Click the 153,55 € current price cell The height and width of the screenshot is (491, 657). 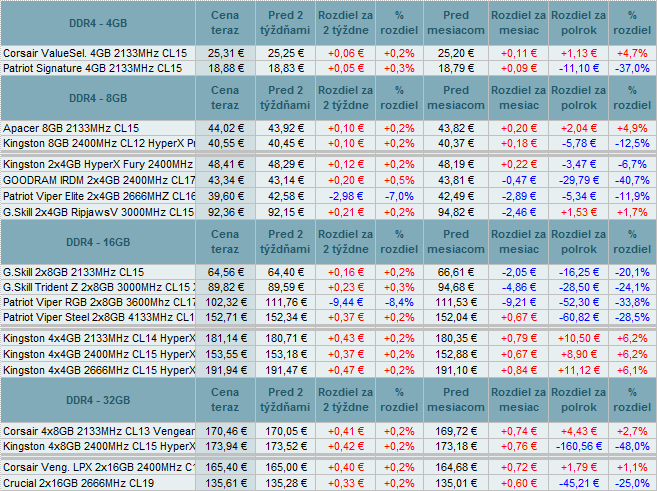click(225, 354)
